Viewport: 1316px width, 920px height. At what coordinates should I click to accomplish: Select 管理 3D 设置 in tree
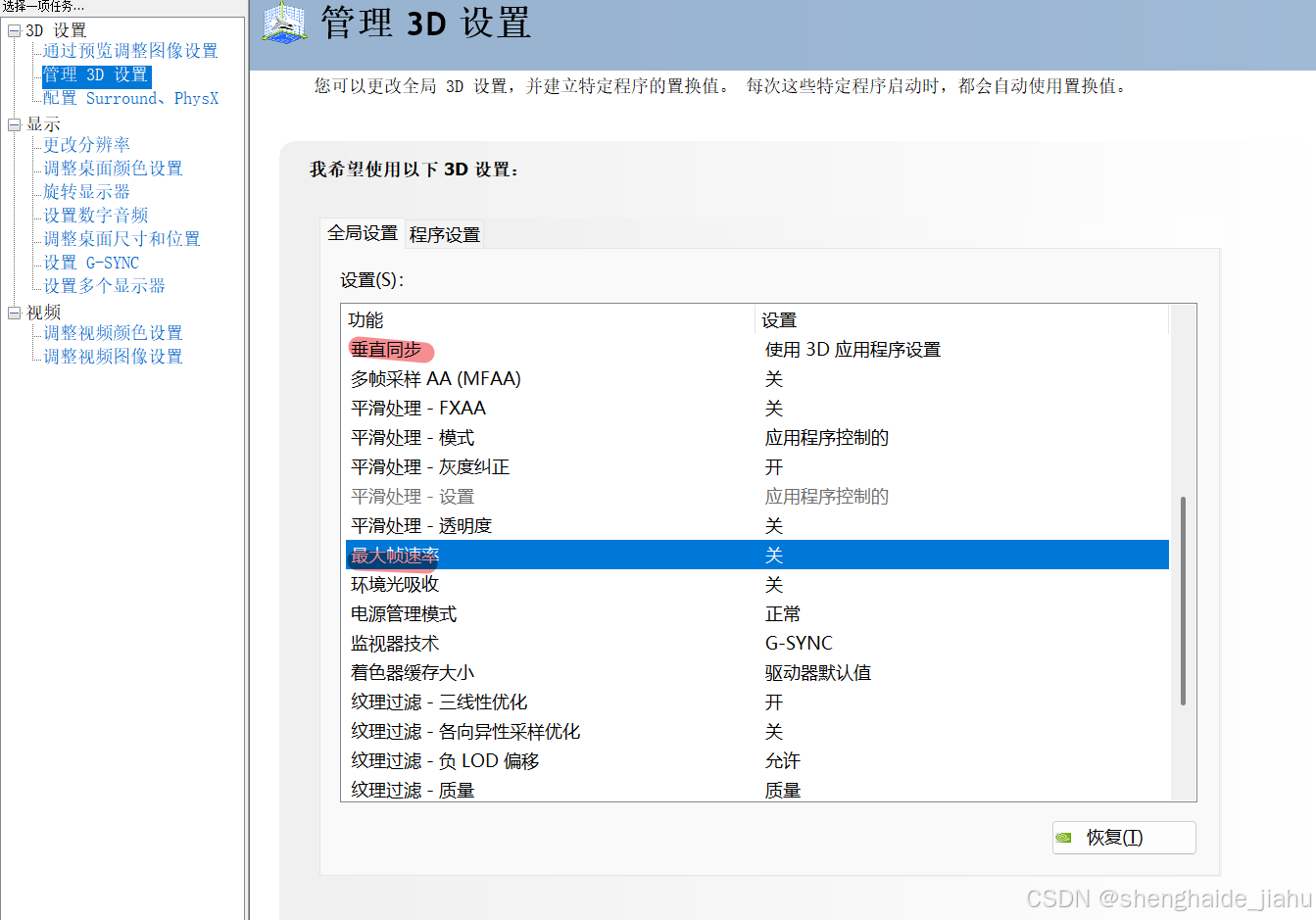(x=96, y=74)
